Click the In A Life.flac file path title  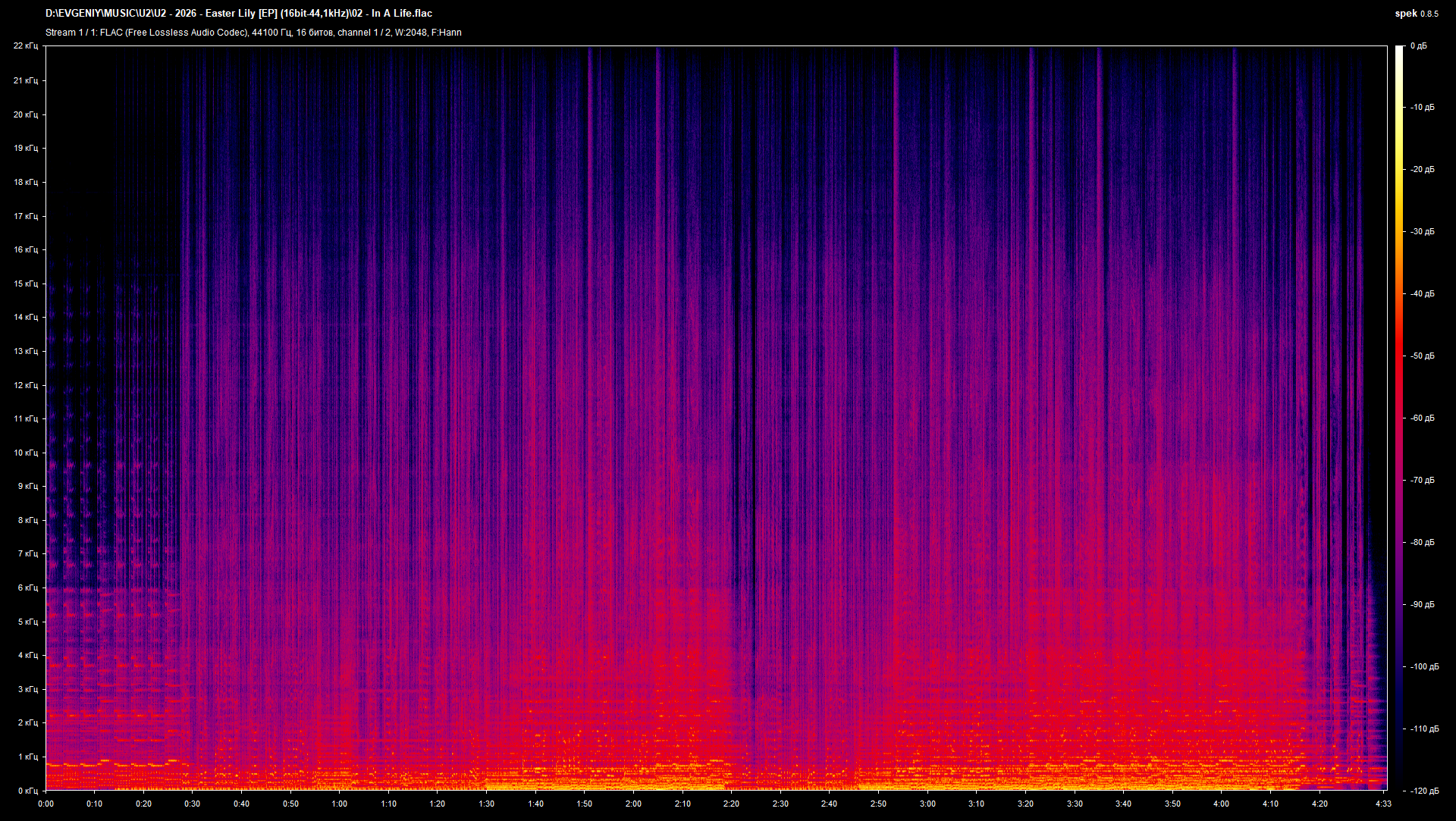click(239, 14)
